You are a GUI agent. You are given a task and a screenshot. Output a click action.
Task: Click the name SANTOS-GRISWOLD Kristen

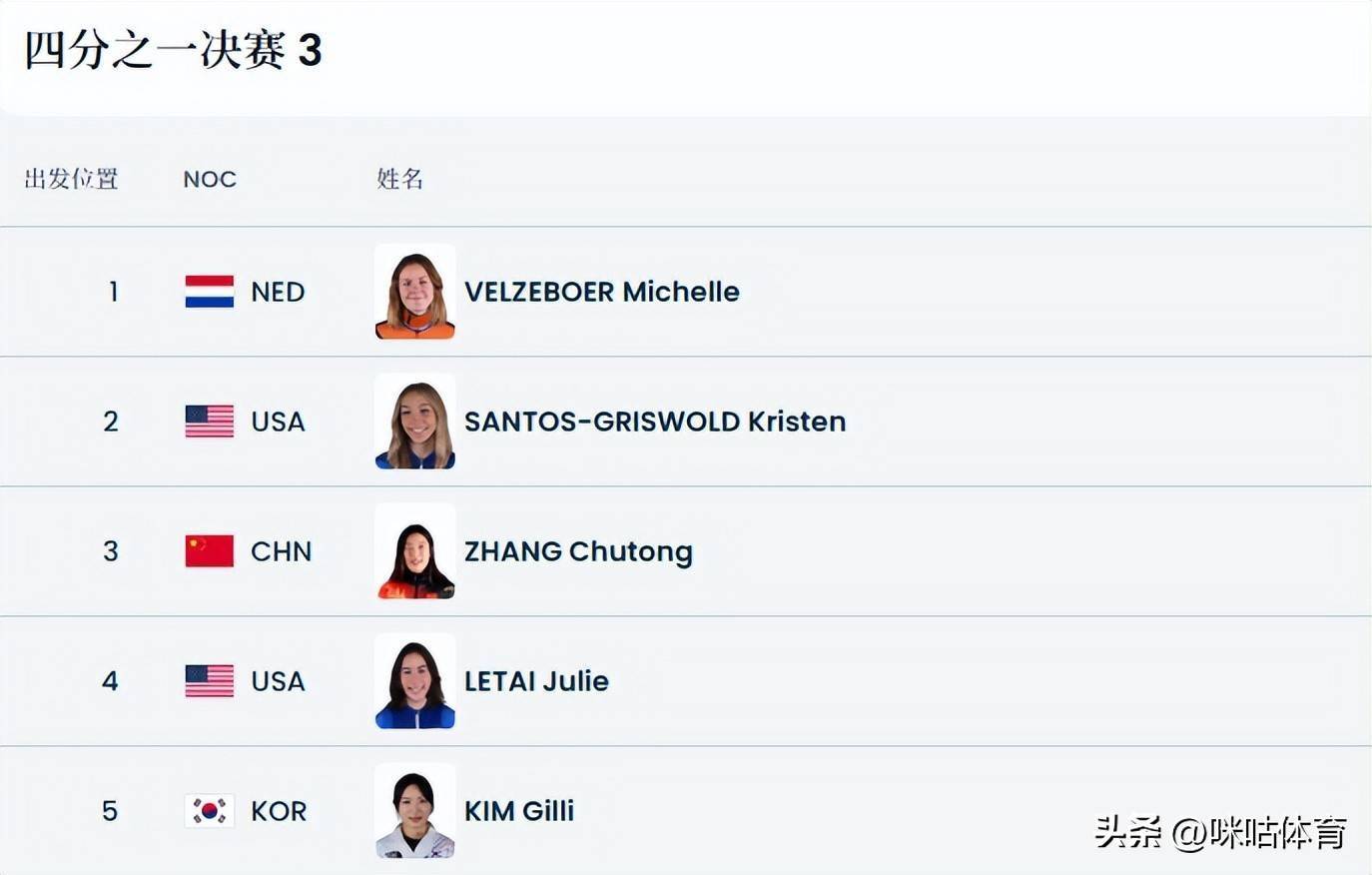tap(654, 422)
